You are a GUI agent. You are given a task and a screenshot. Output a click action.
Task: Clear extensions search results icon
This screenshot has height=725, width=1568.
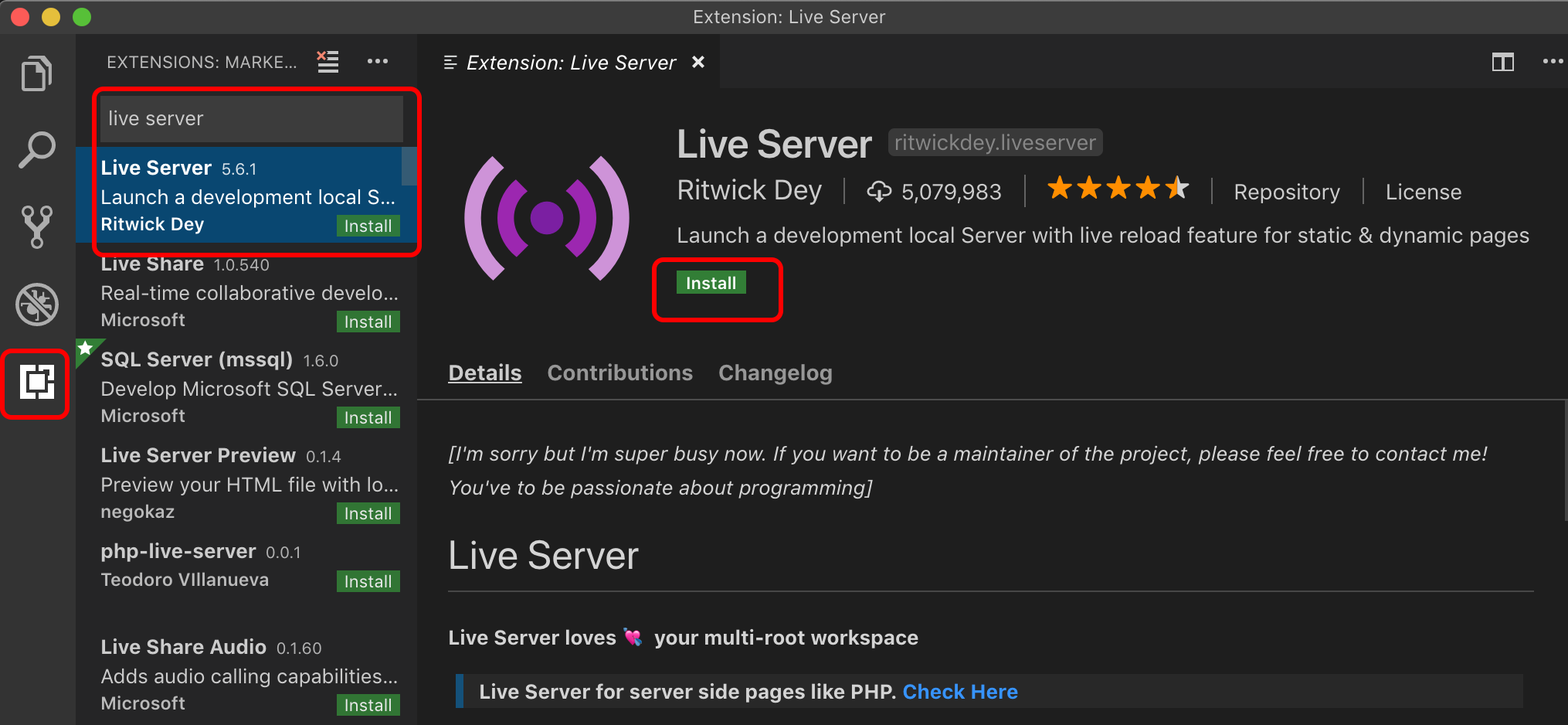[x=328, y=61]
